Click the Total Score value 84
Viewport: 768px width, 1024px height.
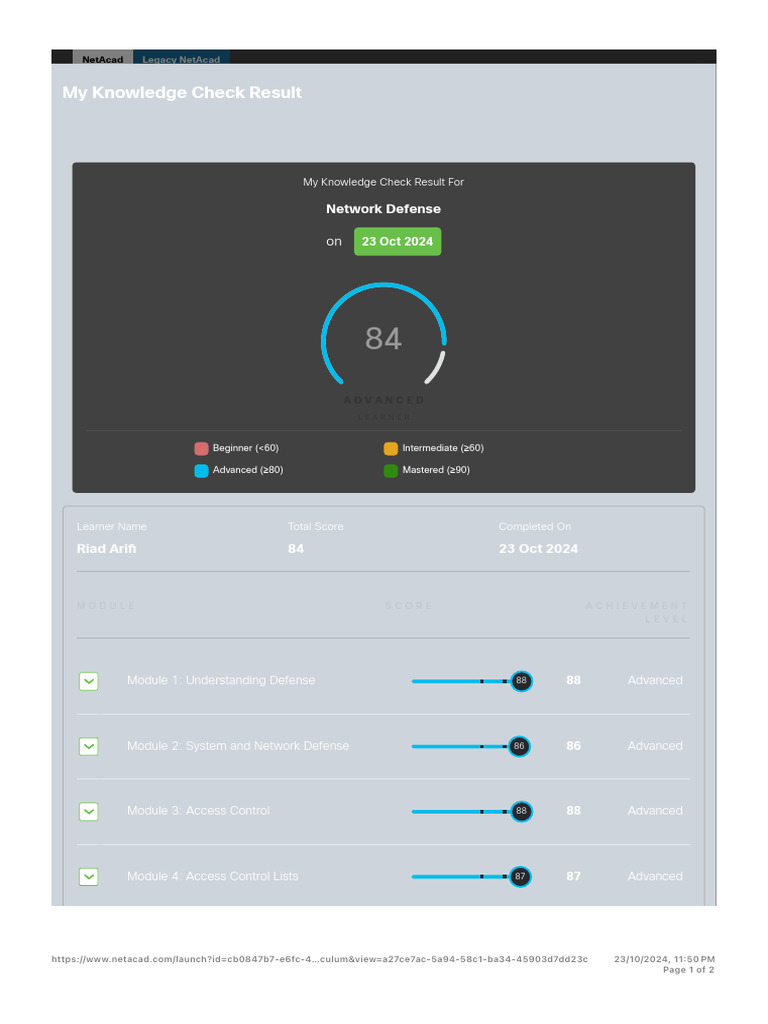coord(296,549)
